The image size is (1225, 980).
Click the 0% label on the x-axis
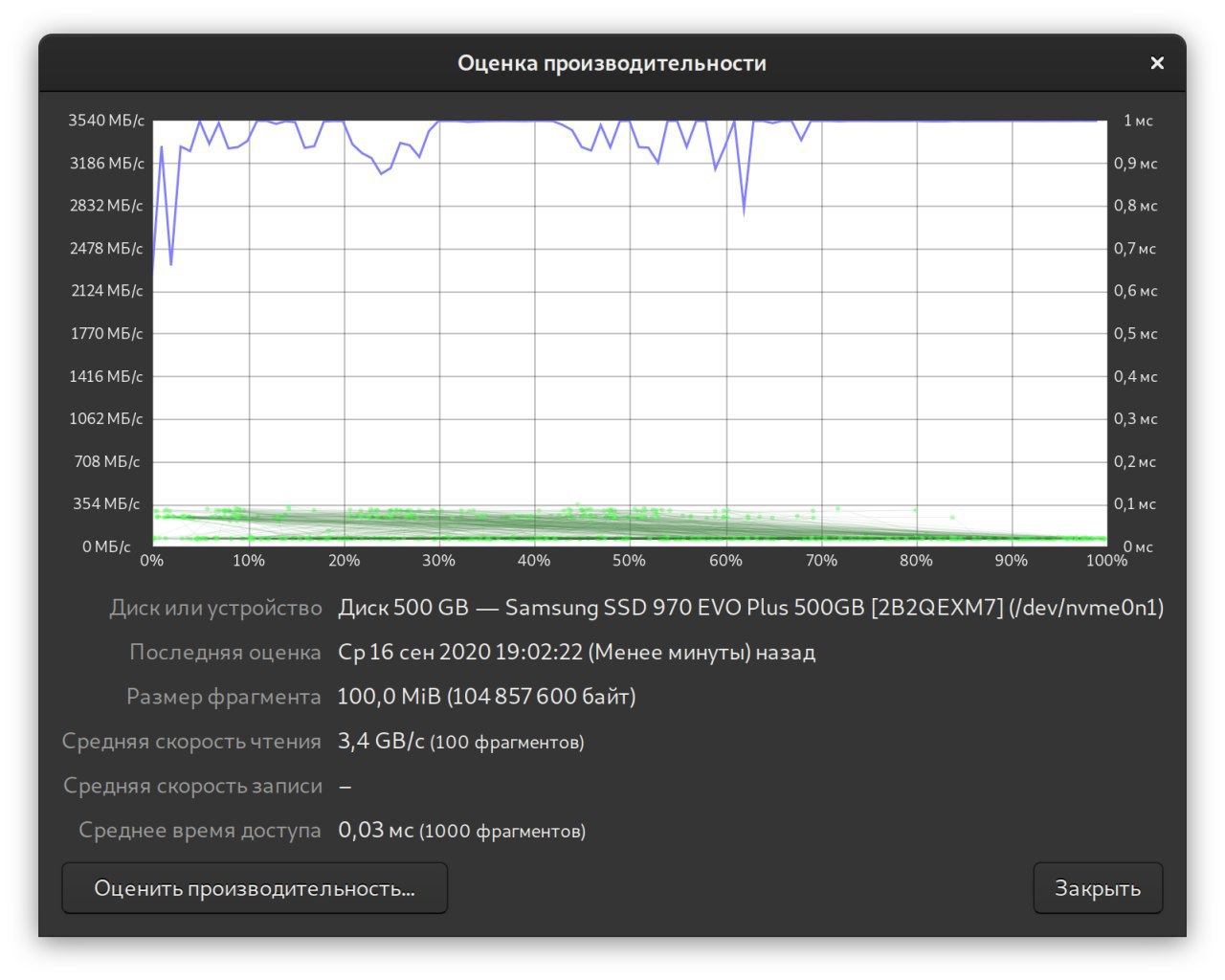(152, 561)
